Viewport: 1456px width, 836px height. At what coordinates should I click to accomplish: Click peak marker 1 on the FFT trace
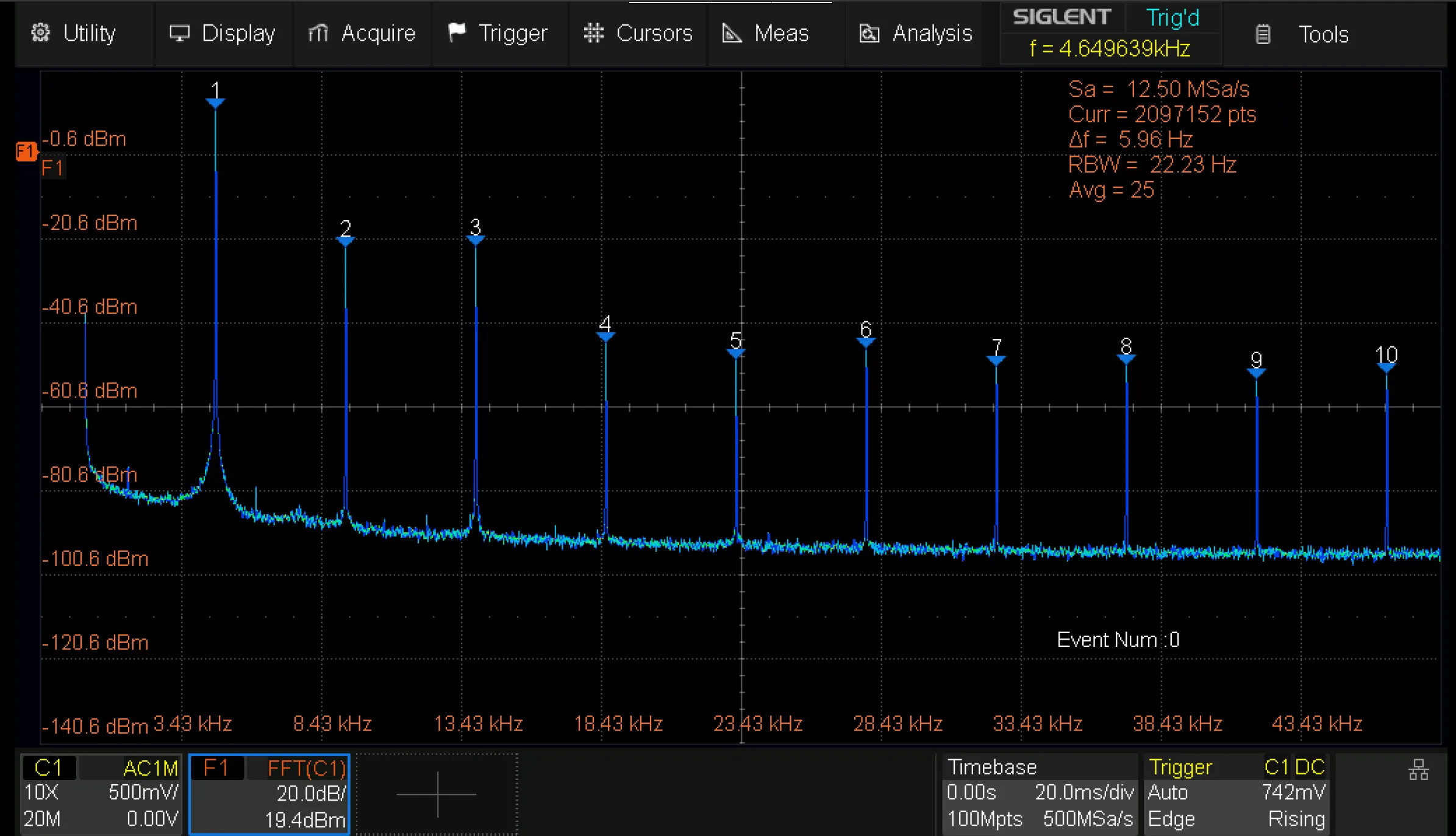pyautogui.click(x=215, y=101)
